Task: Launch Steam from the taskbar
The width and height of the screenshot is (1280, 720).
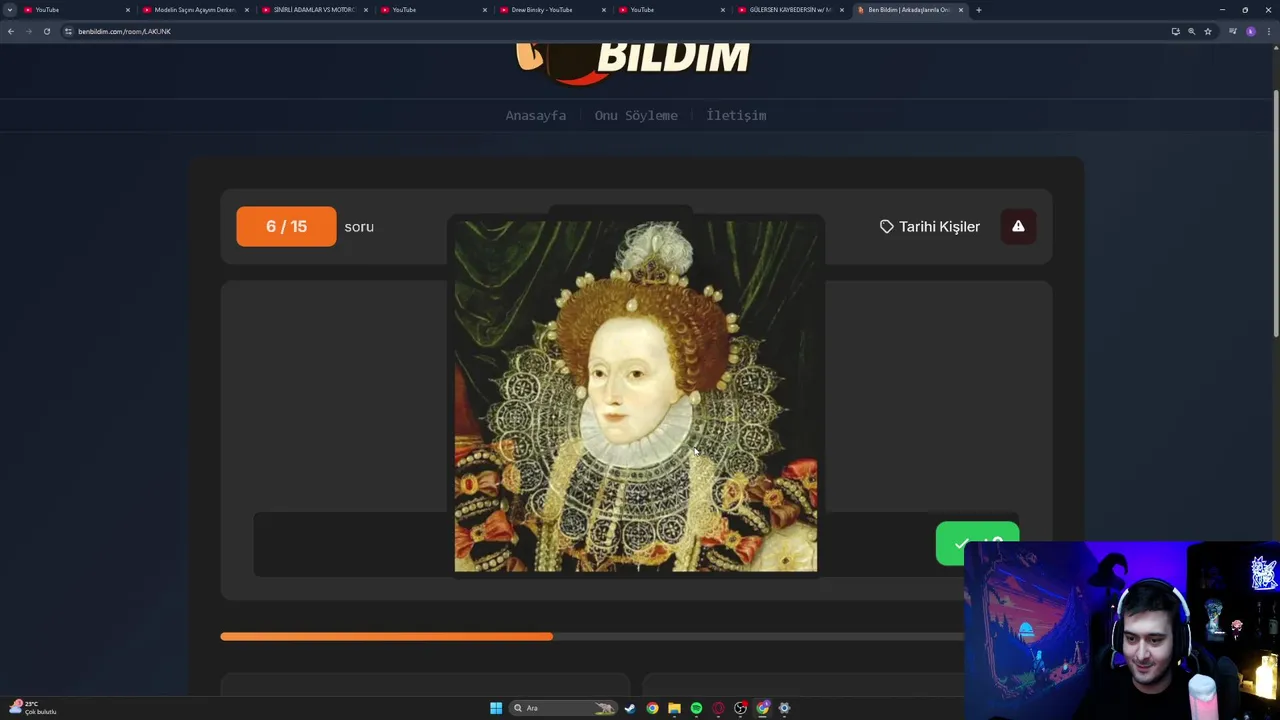Action: click(x=630, y=708)
